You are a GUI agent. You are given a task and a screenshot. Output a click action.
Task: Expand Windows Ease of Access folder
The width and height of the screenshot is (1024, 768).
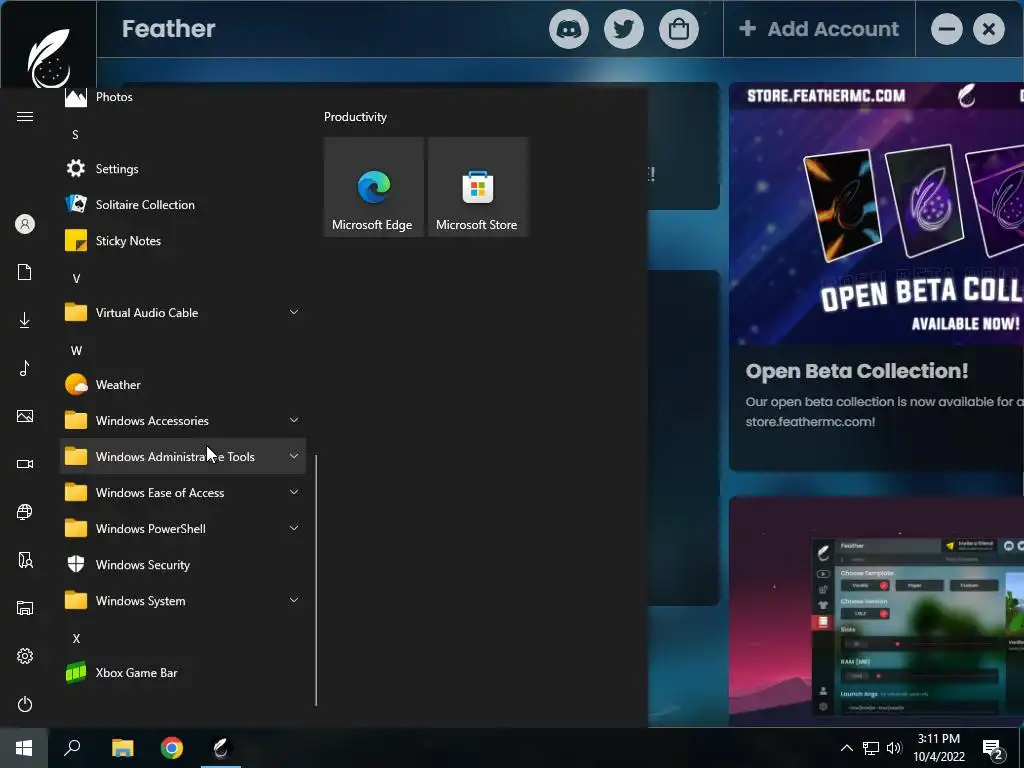coord(183,492)
